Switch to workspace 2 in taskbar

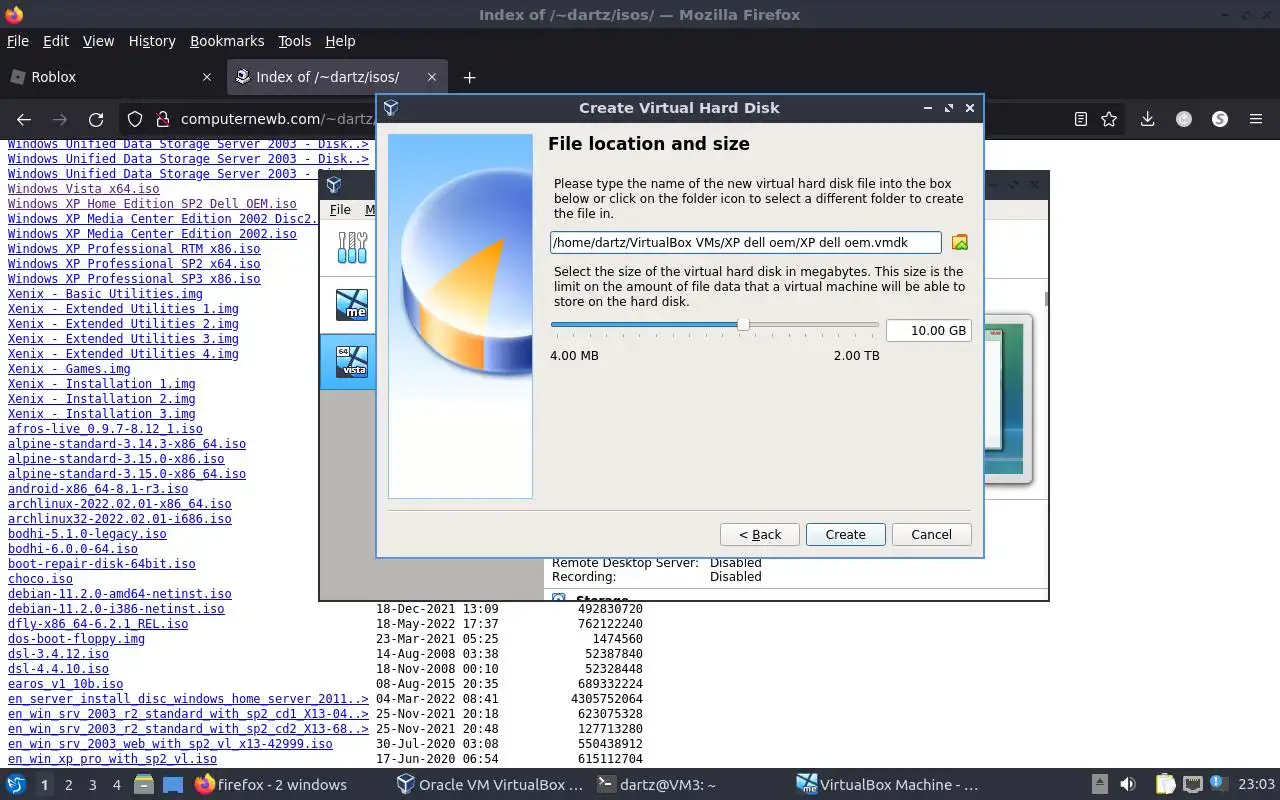click(68, 785)
